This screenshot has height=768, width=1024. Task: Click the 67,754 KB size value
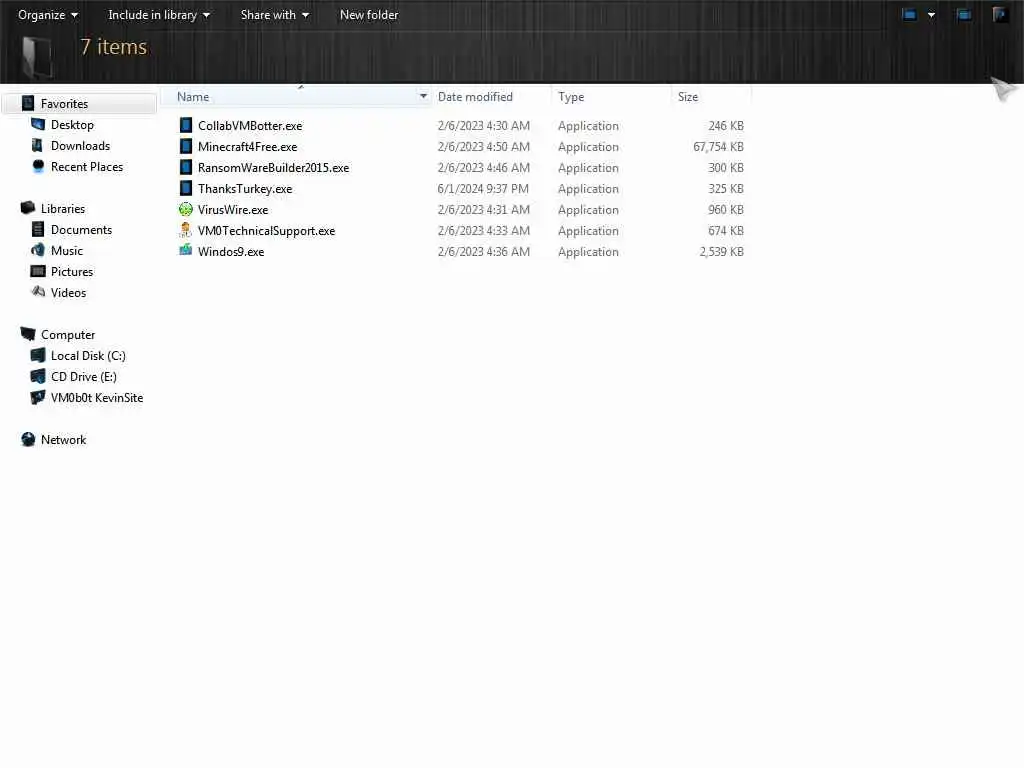coord(718,146)
